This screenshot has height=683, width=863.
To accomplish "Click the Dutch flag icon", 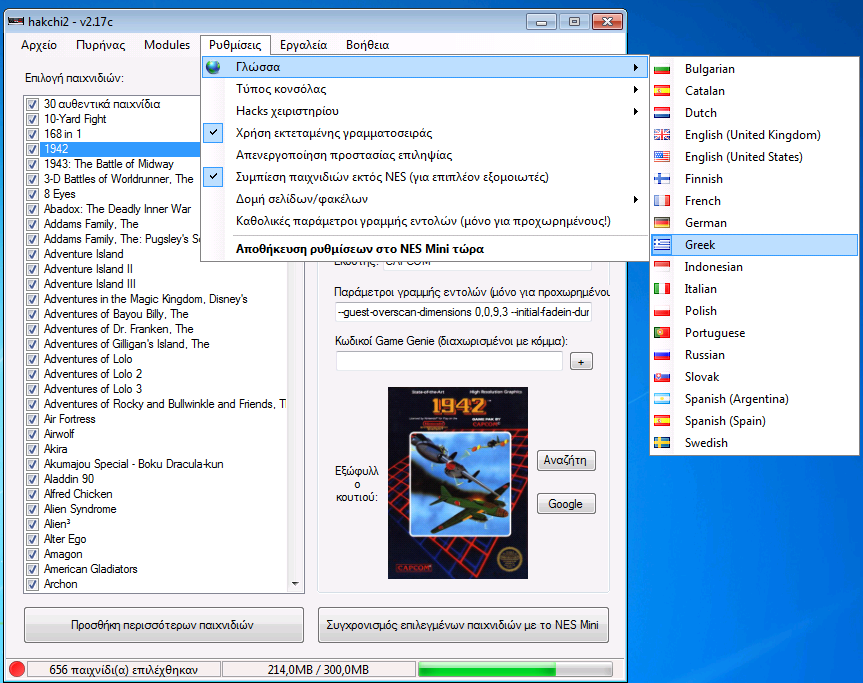I will pyautogui.click(x=662, y=113).
